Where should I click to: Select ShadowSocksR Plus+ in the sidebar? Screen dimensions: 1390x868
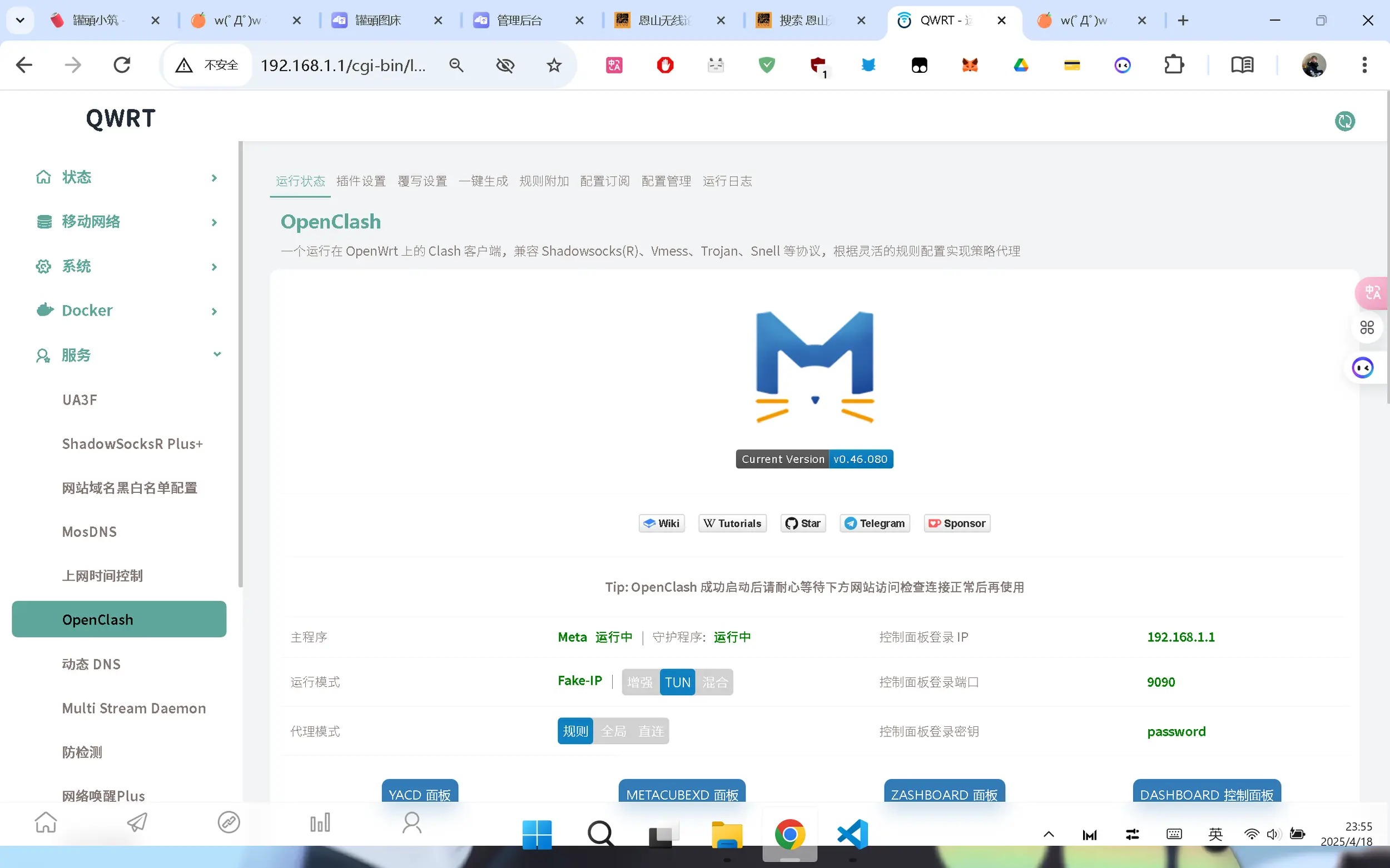click(133, 444)
